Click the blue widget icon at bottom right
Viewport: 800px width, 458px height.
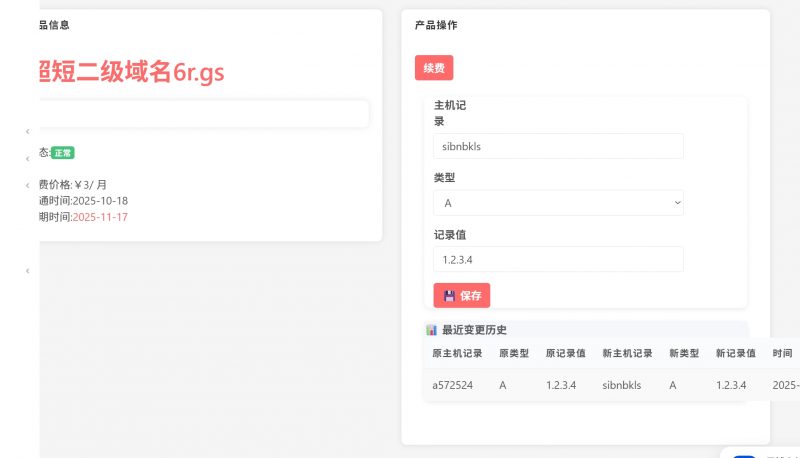click(x=744, y=456)
